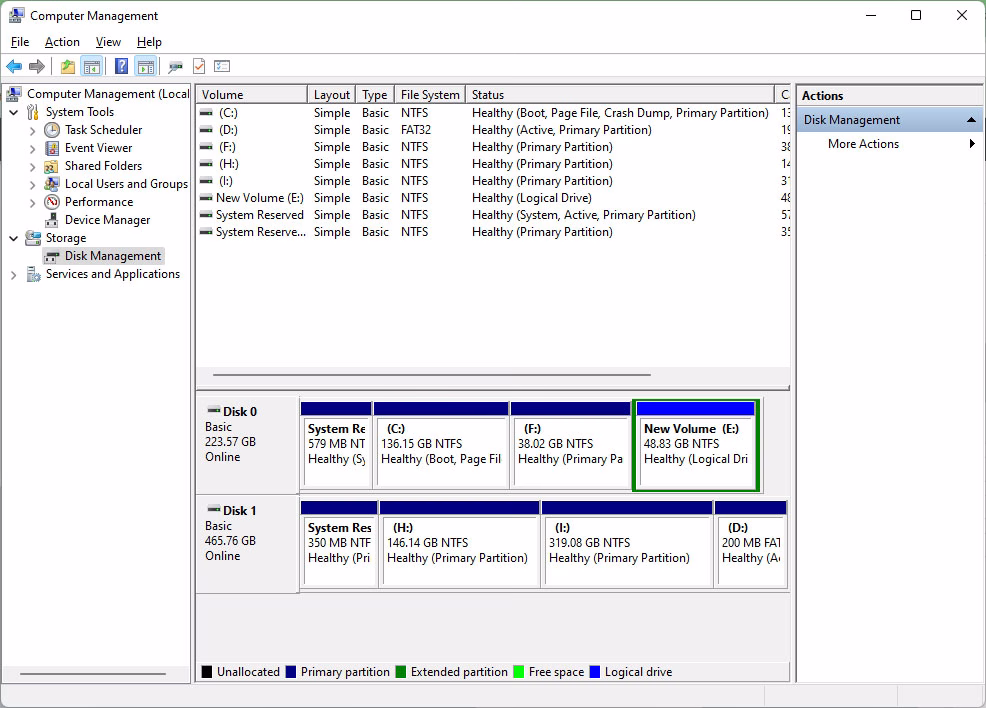Click the drive icon beside (C:) volume row

pyautogui.click(x=206, y=113)
